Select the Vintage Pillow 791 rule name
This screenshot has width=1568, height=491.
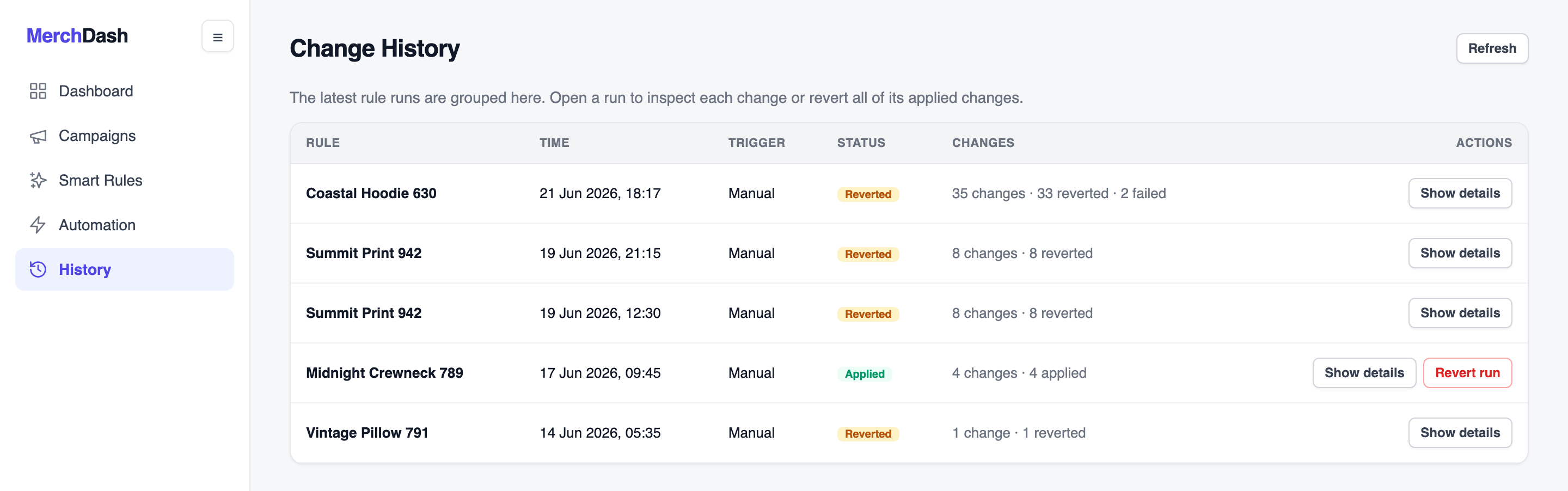(367, 433)
